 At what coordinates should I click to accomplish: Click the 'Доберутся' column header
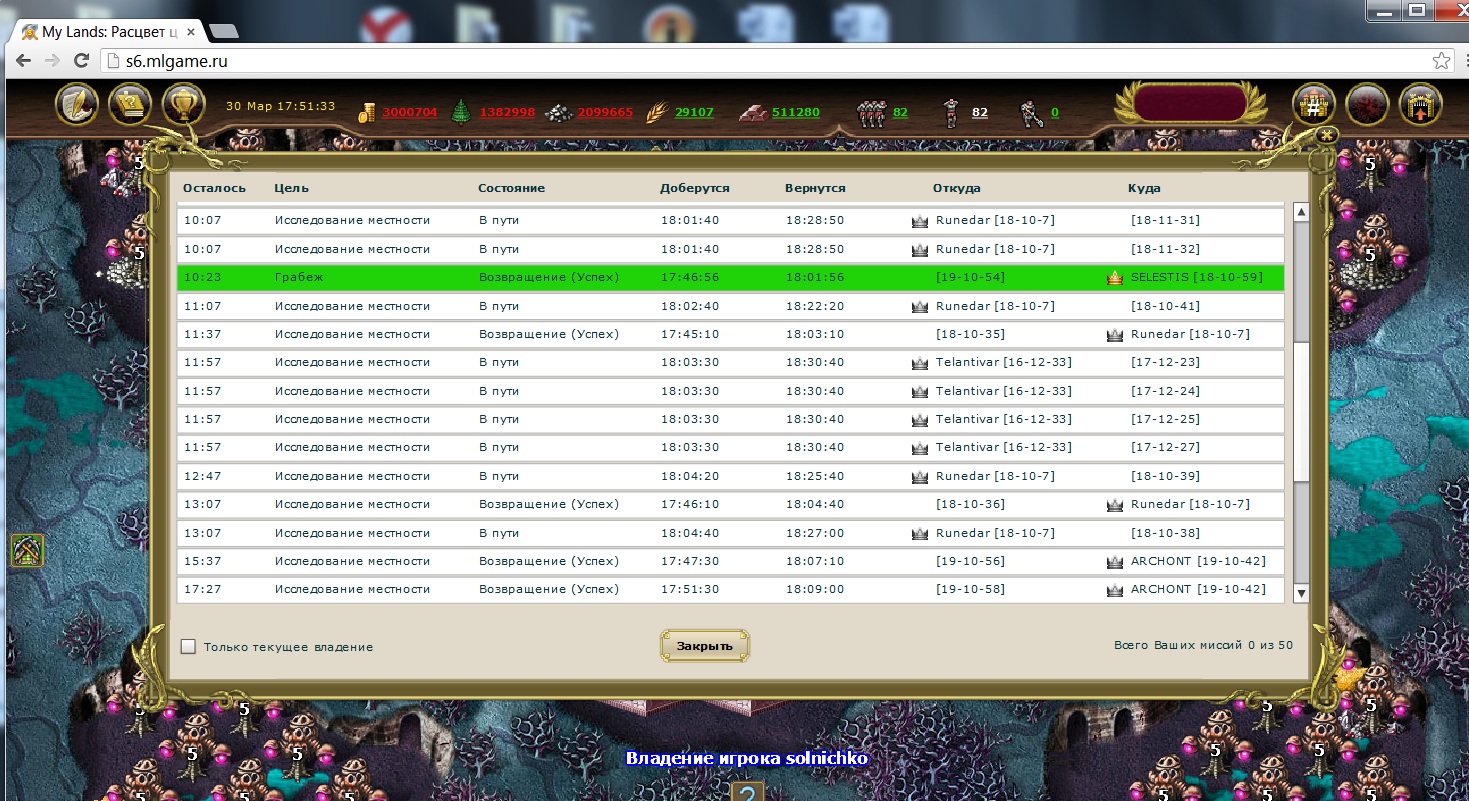click(695, 188)
